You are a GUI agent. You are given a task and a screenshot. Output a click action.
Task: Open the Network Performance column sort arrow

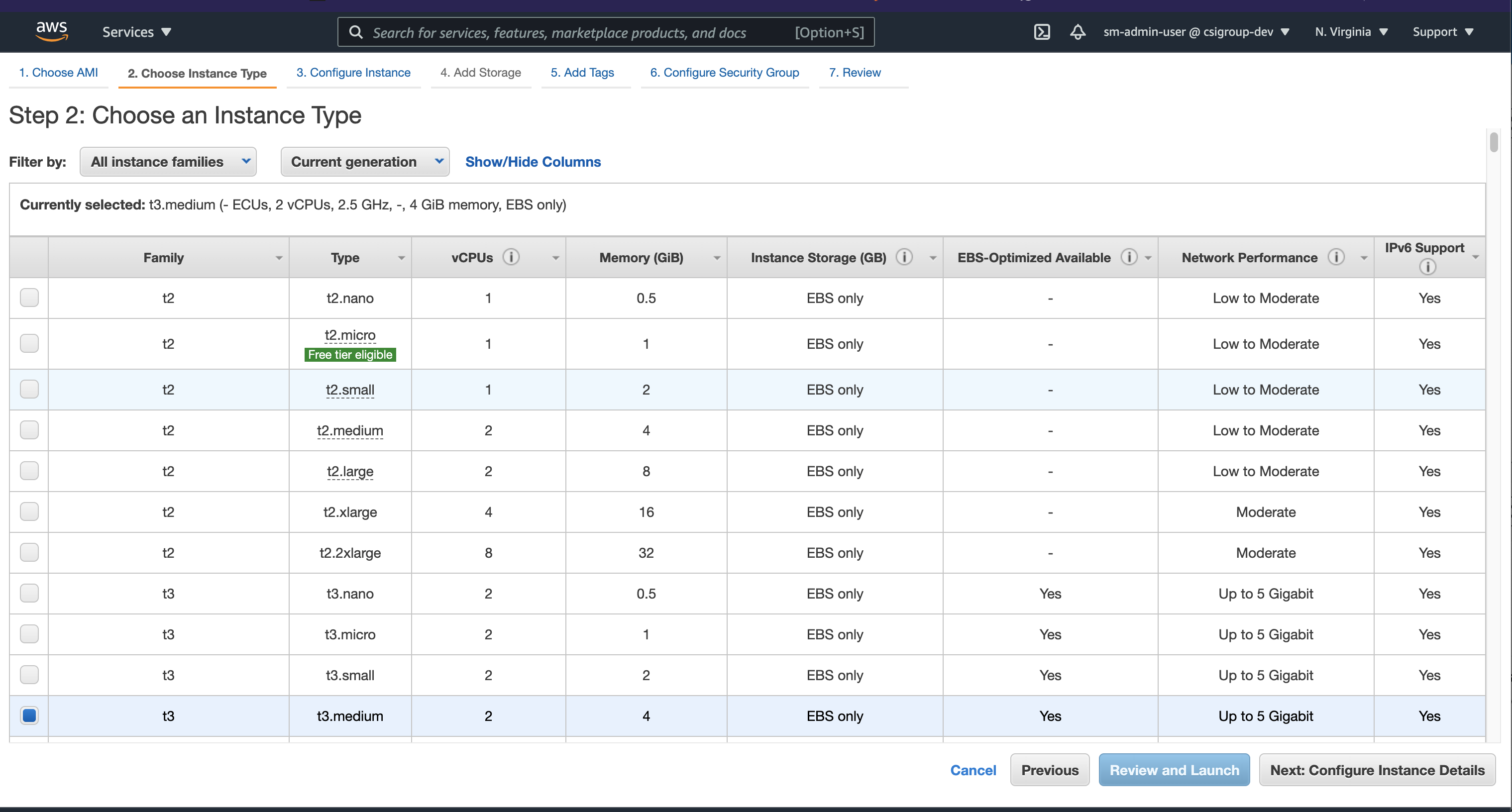click(x=1364, y=258)
